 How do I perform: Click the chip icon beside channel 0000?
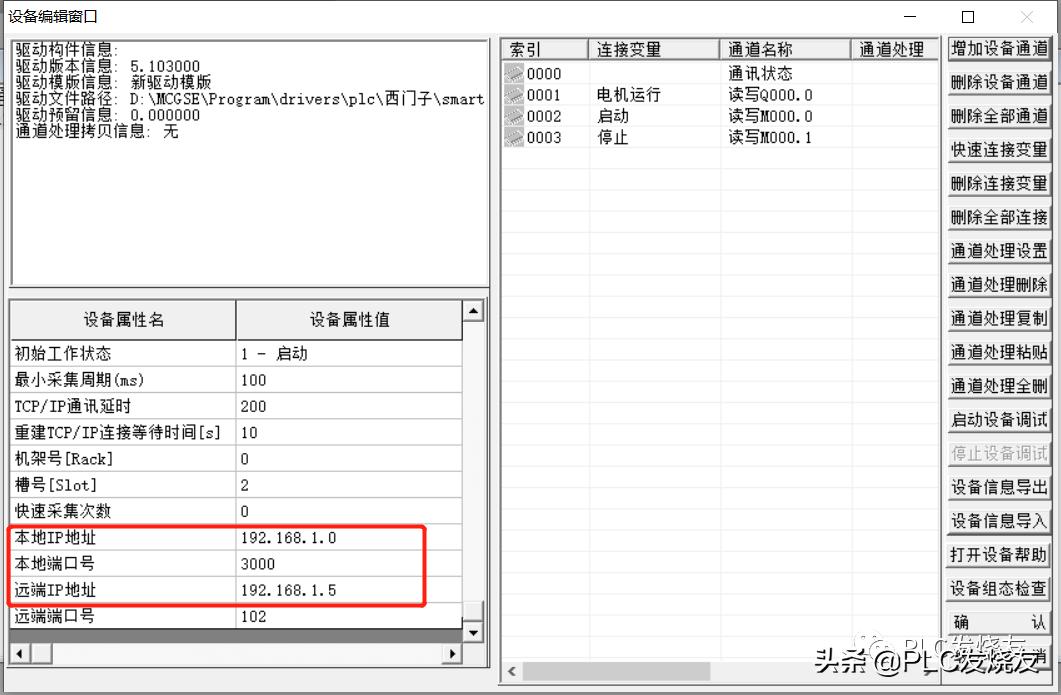(511, 73)
